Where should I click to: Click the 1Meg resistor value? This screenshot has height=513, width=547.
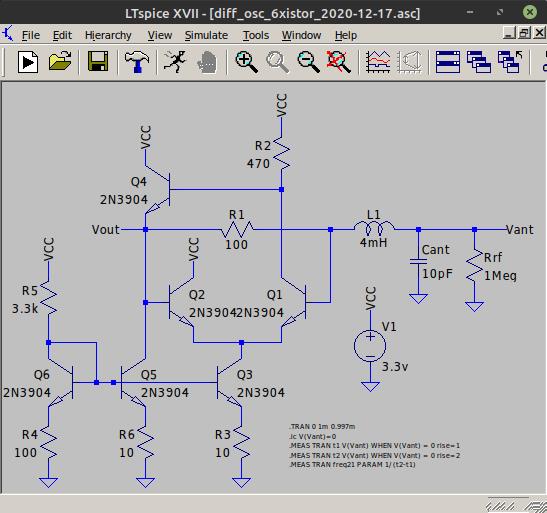click(500, 276)
